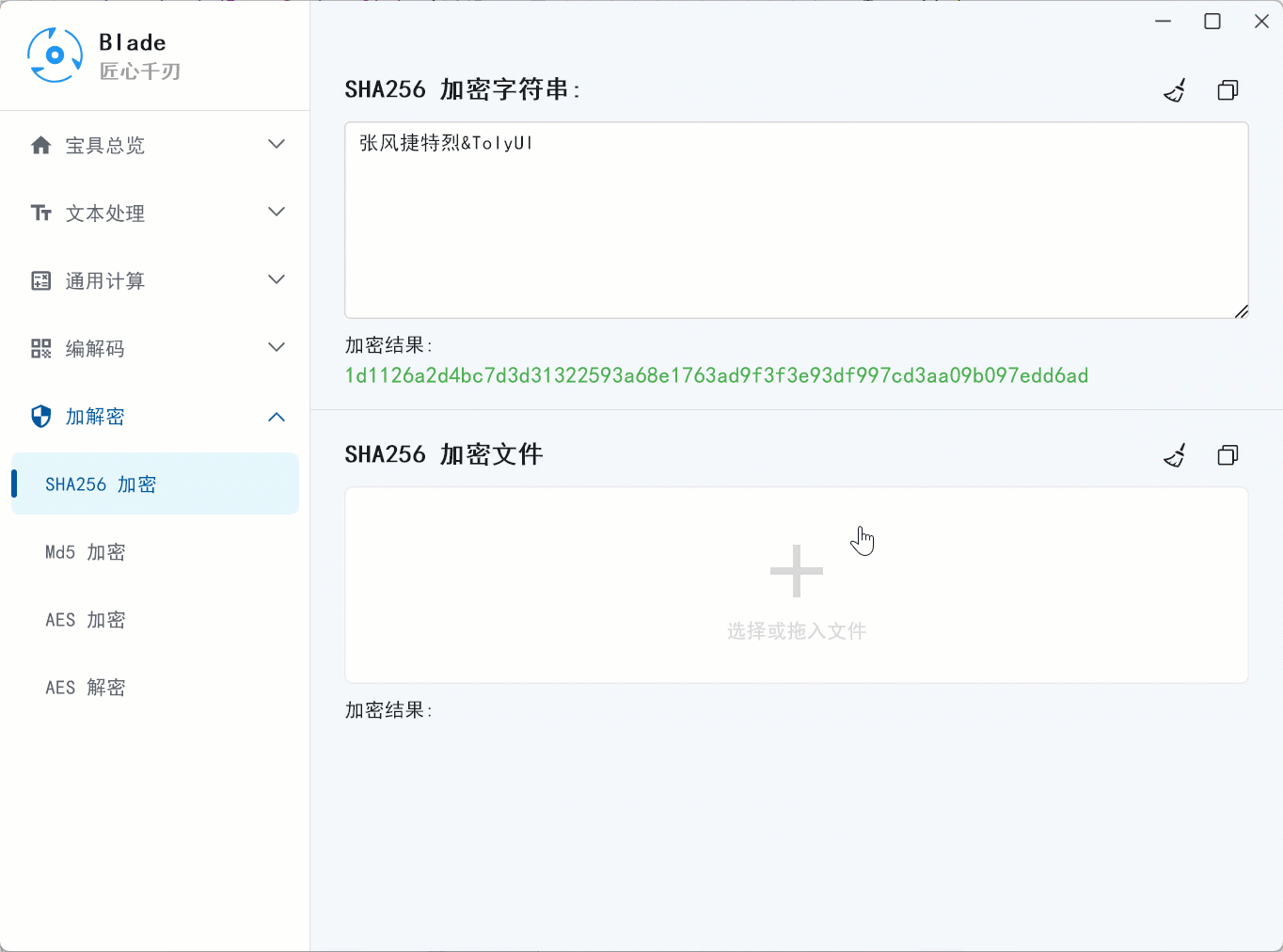Viewport: 1283px width, 952px height.
Task: Expand the 文本处理 section
Action: [x=277, y=213]
